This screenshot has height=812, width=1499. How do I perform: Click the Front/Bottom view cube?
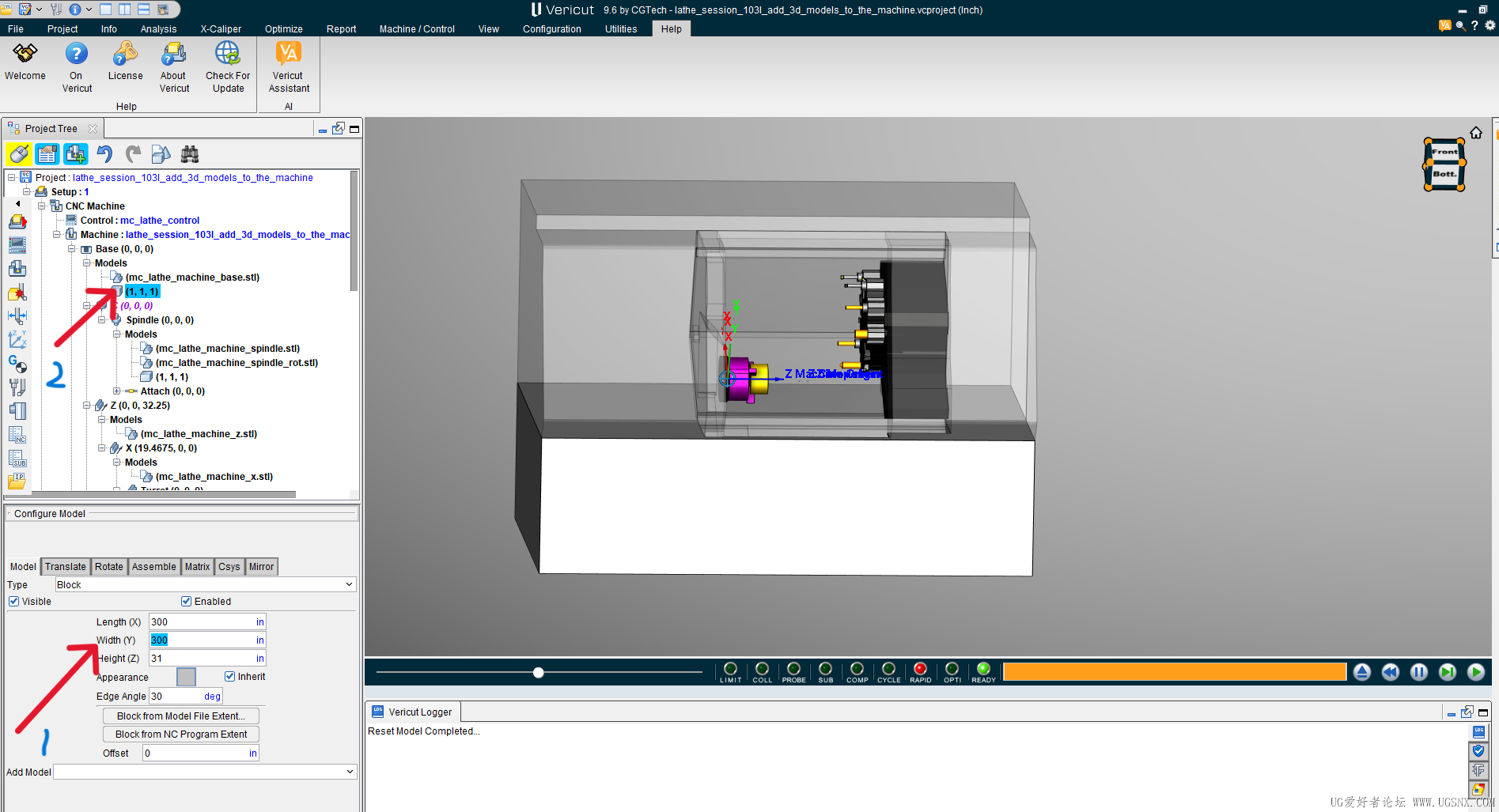click(1444, 164)
